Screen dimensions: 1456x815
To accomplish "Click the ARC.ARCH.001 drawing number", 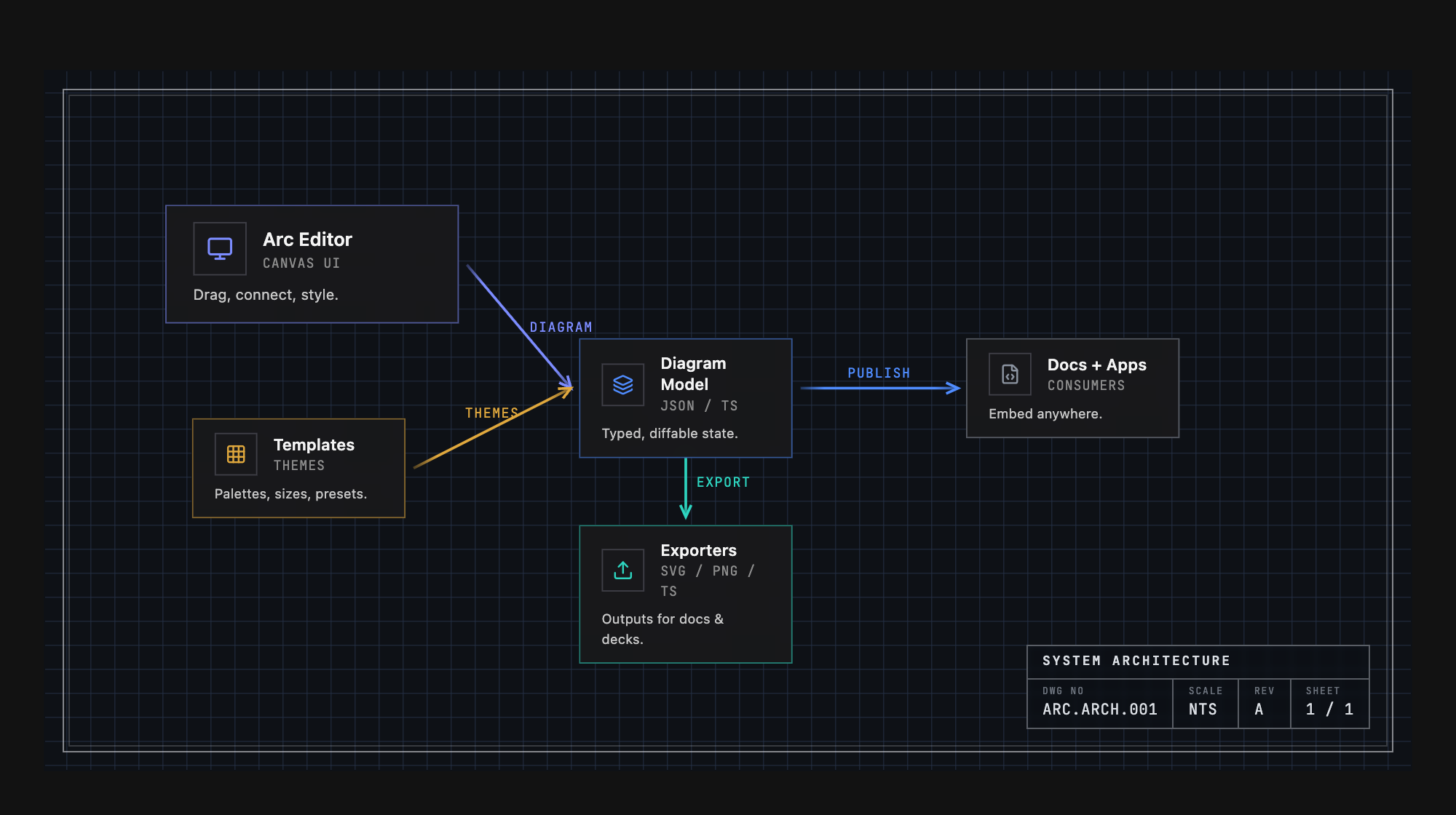I will (x=1100, y=709).
